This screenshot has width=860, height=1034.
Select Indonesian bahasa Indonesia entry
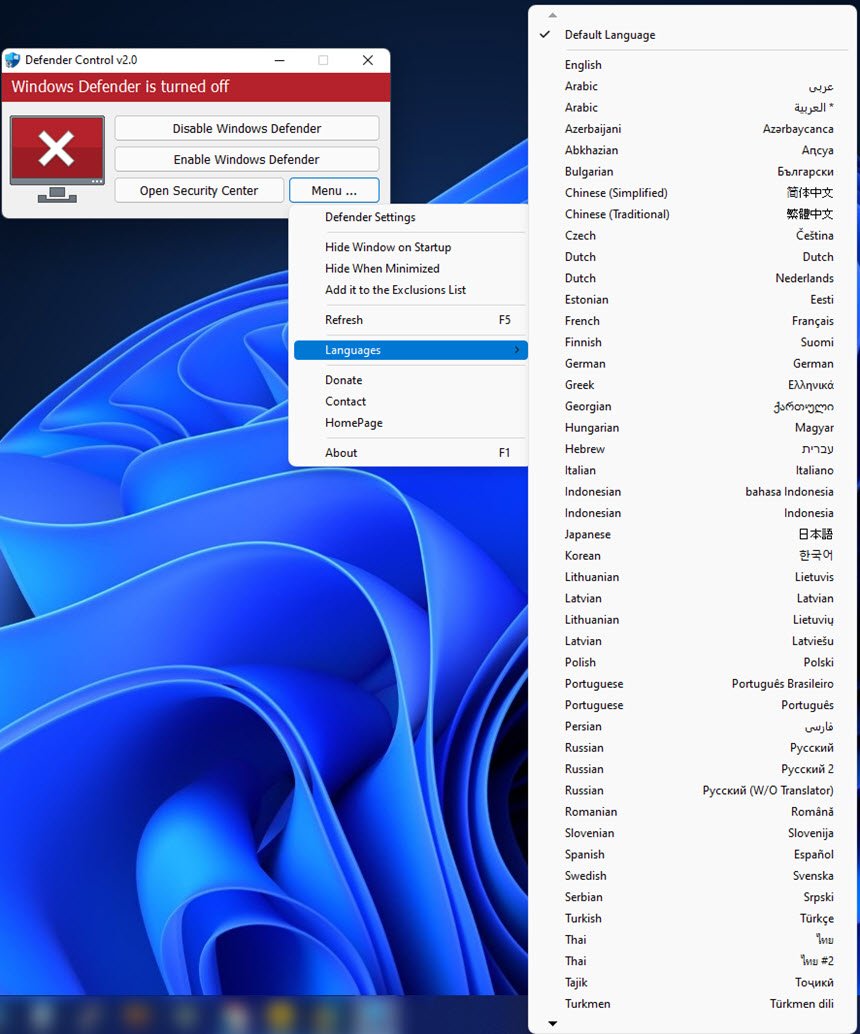pos(692,492)
